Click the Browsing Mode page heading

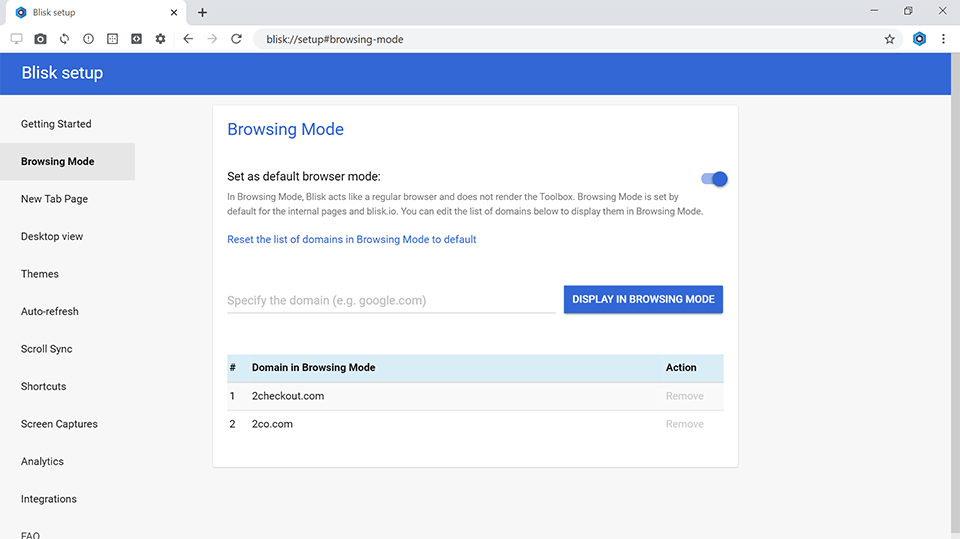coord(285,129)
